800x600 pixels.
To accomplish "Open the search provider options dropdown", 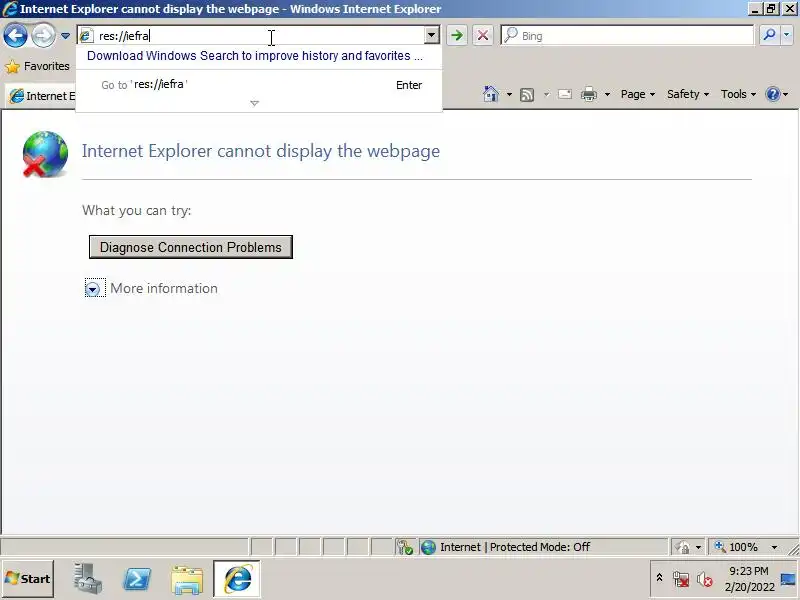I will pos(787,35).
